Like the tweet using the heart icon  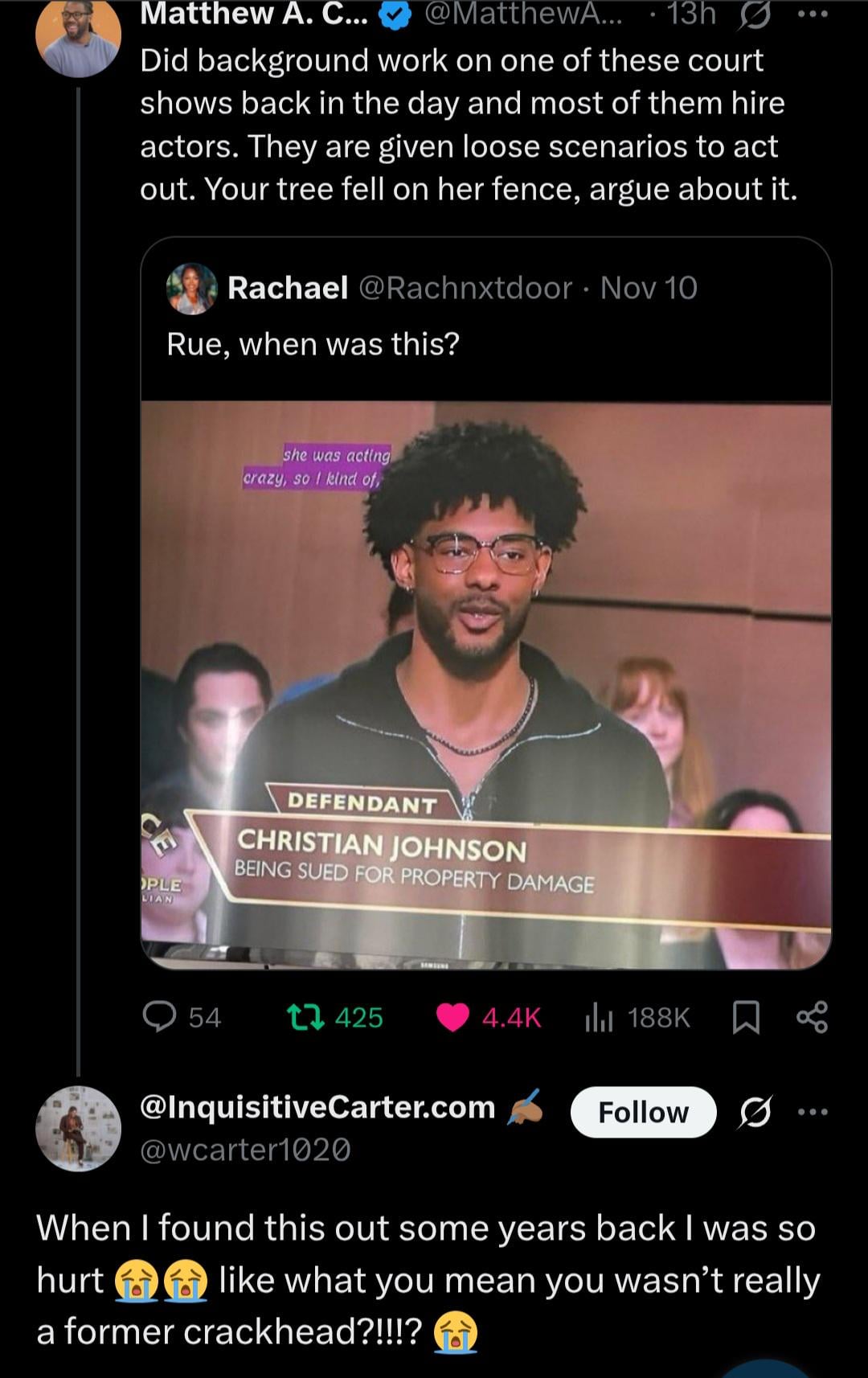[x=452, y=1018]
